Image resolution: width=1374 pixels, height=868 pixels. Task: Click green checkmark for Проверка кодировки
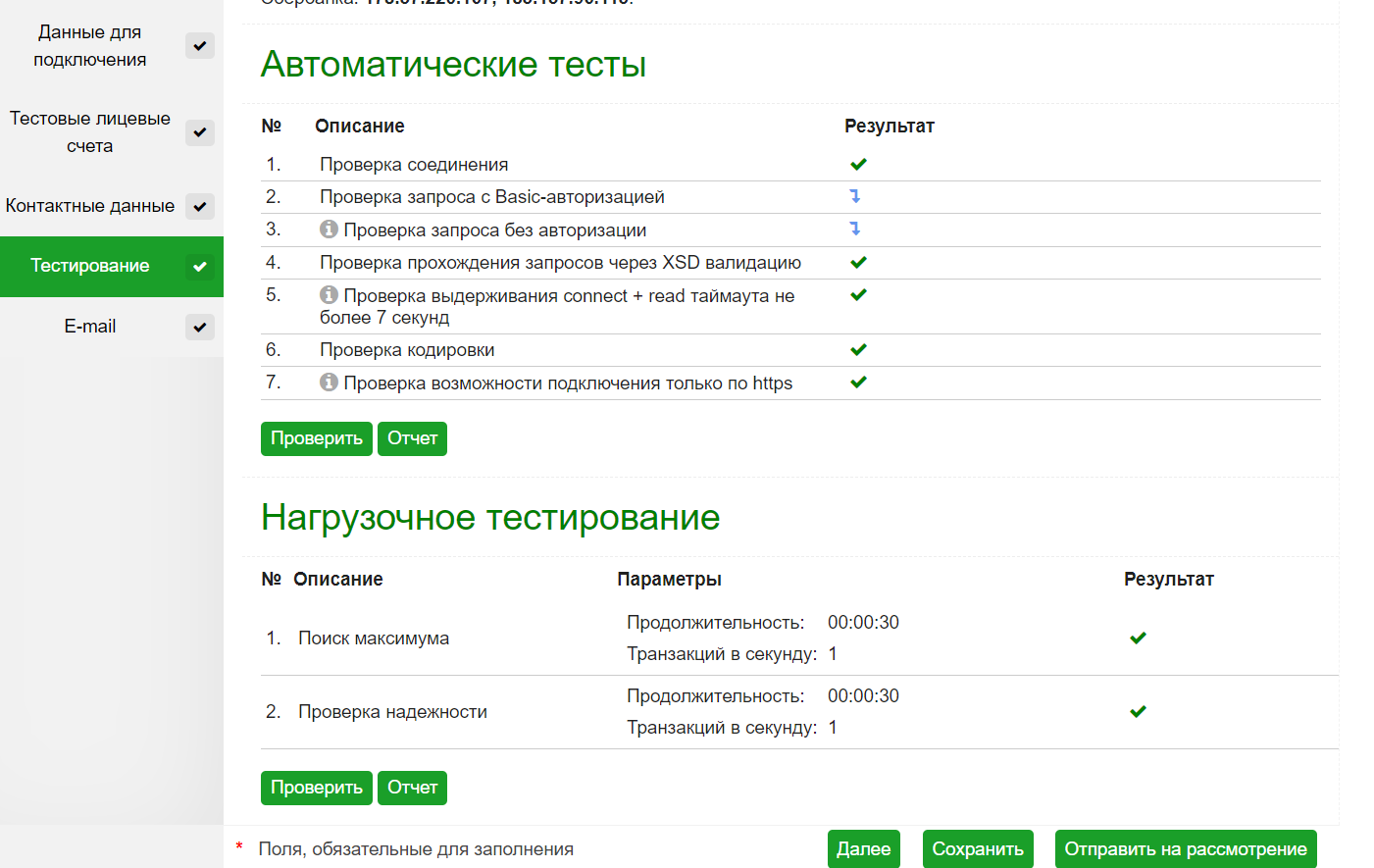pos(858,349)
